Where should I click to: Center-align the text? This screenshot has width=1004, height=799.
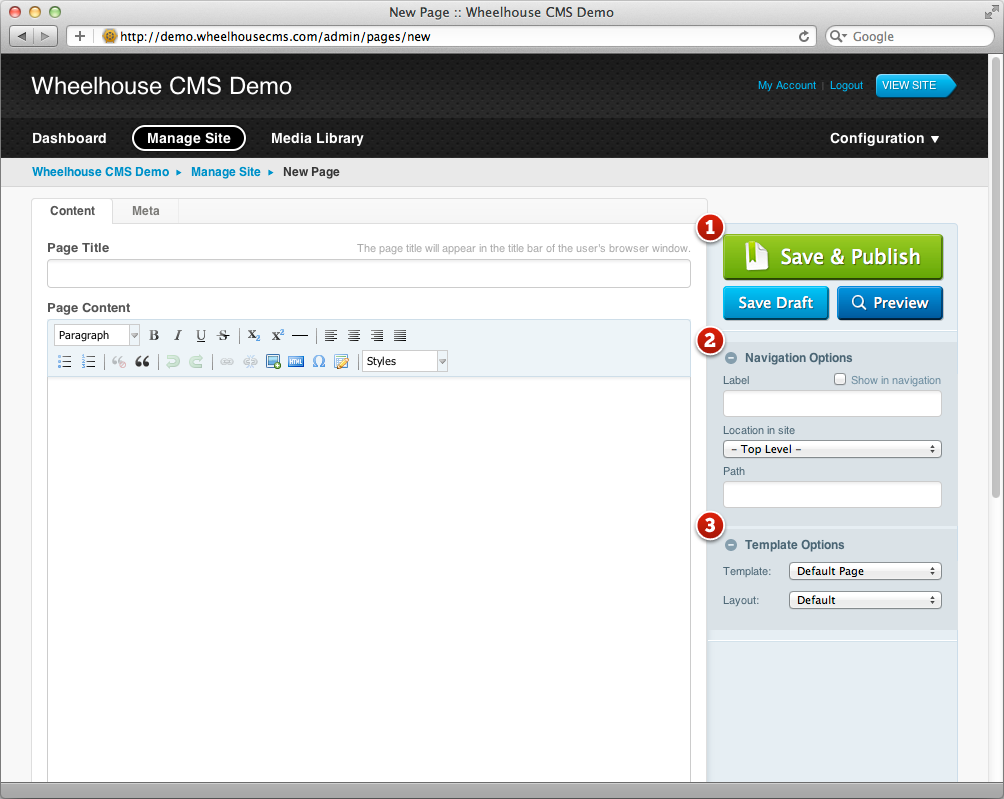(353, 335)
